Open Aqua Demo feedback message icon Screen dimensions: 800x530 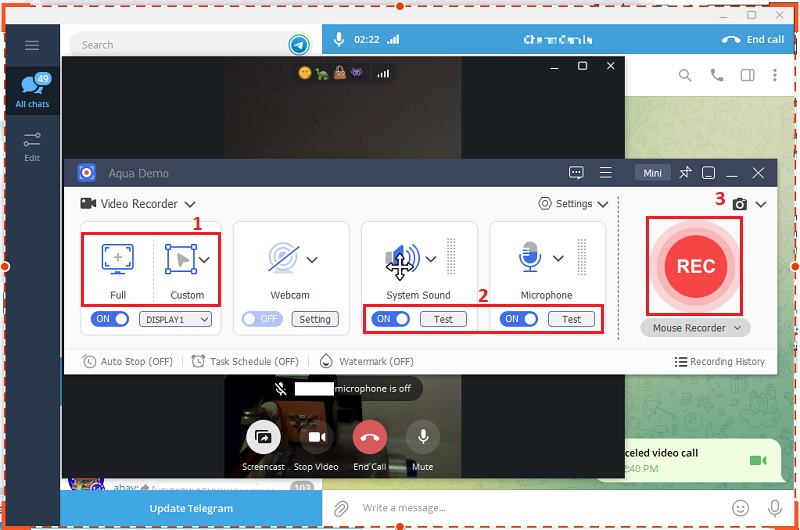576,173
